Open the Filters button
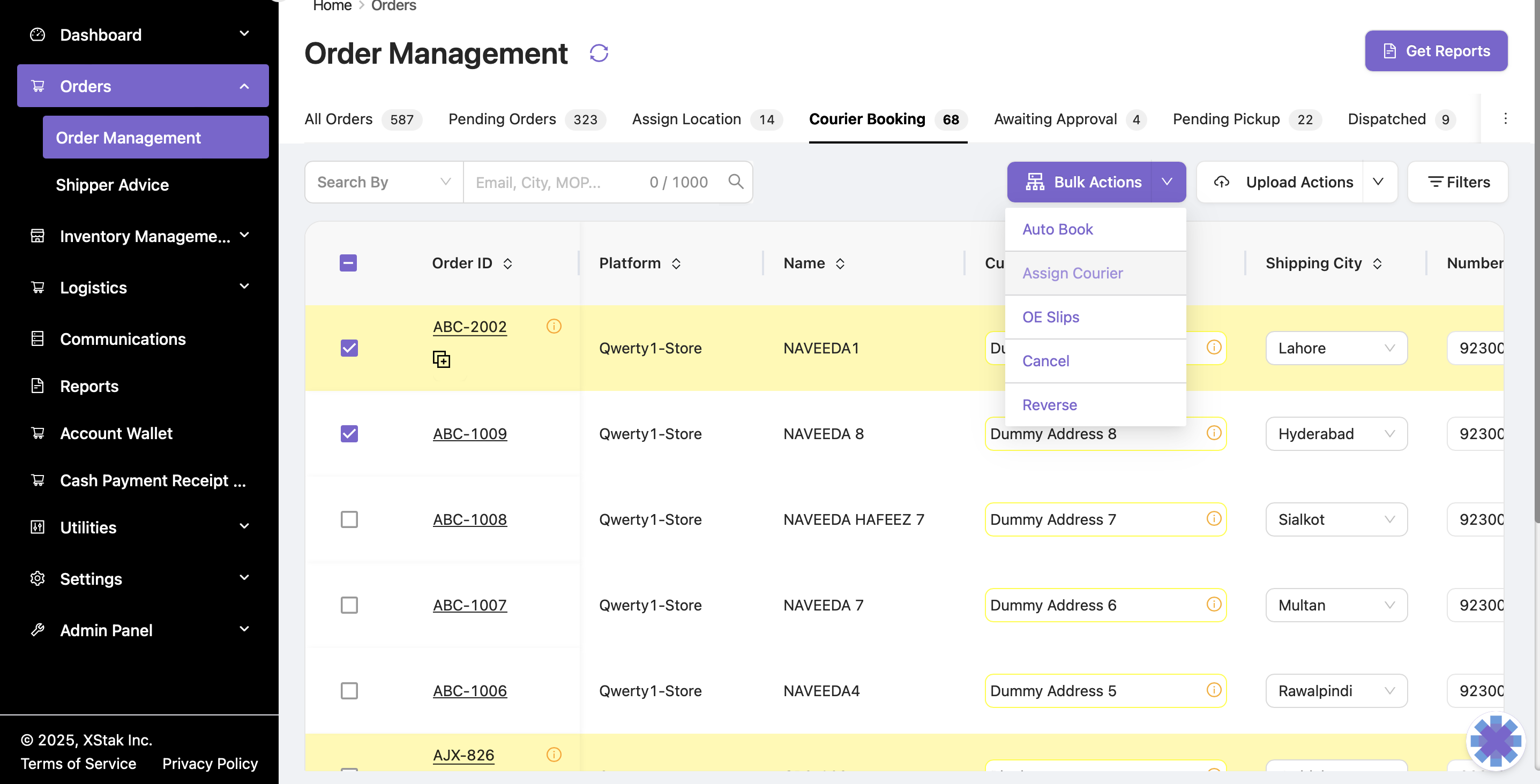1540x784 pixels. (x=1458, y=182)
